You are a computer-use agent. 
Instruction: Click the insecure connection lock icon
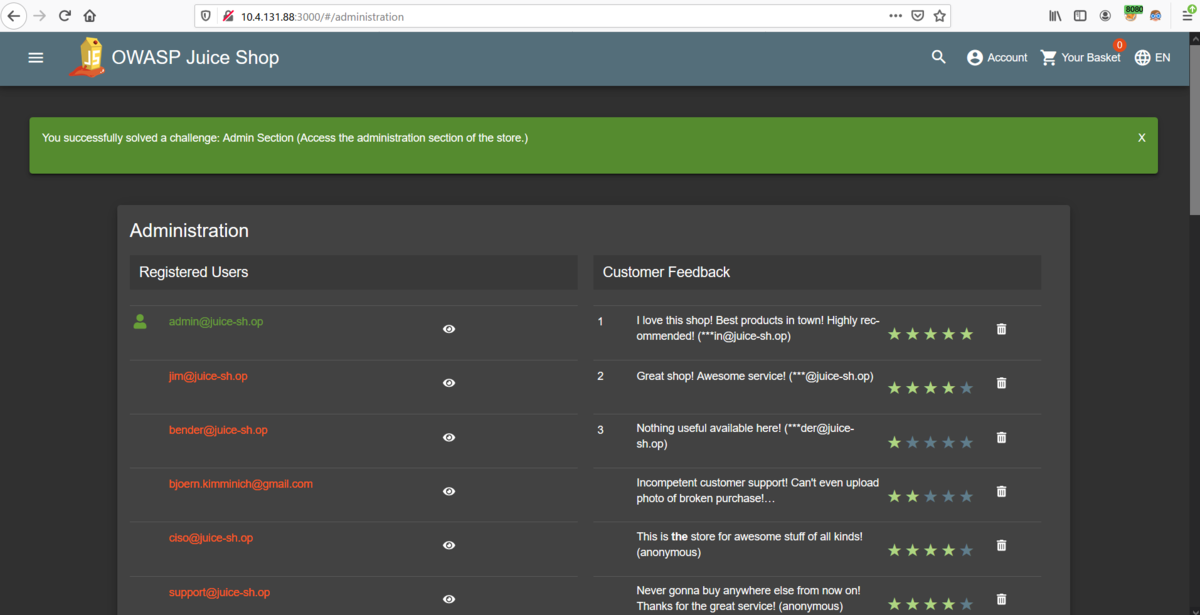228,16
